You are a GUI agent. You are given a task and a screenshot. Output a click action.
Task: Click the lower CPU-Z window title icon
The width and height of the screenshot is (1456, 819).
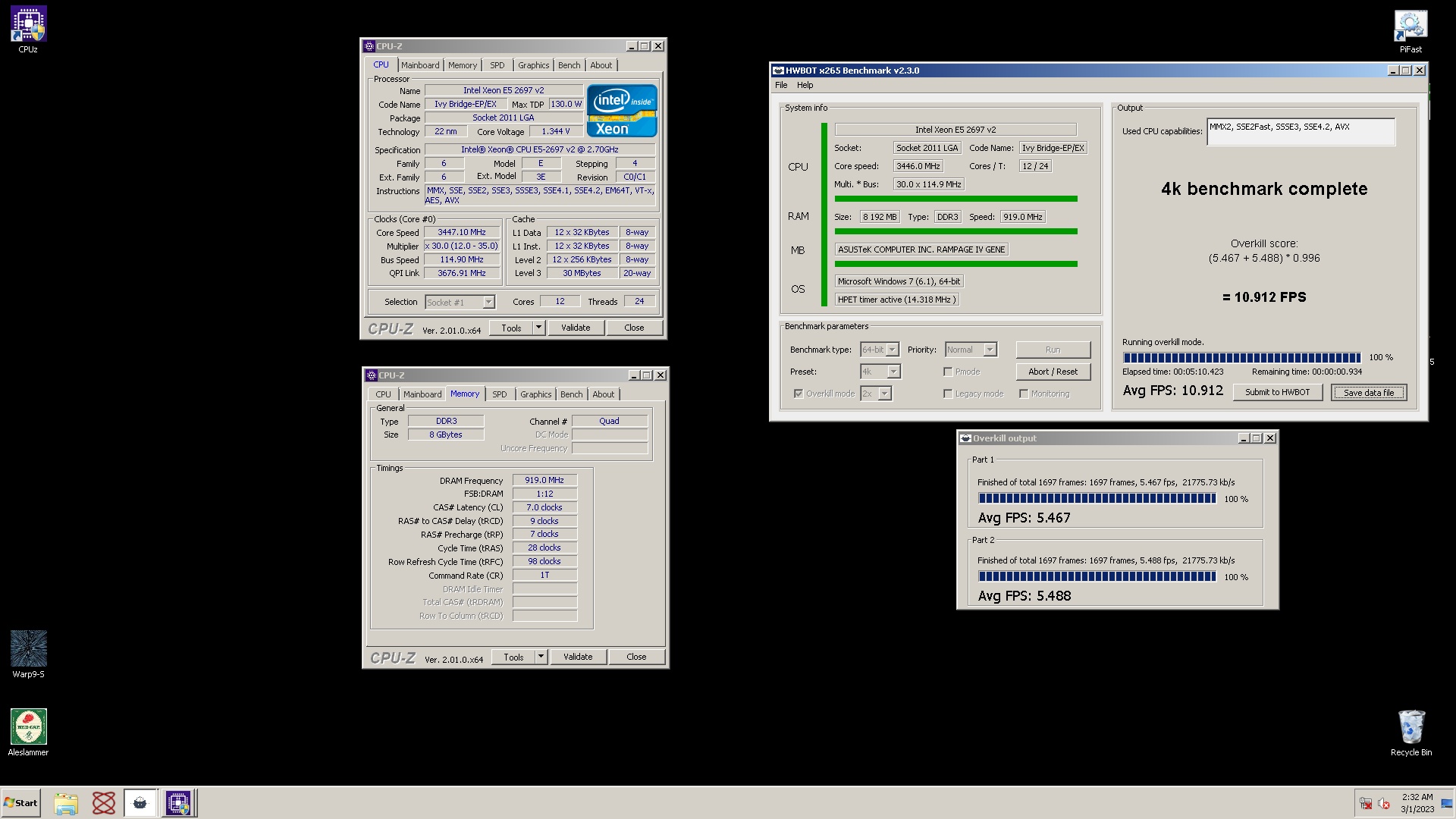pyautogui.click(x=372, y=375)
